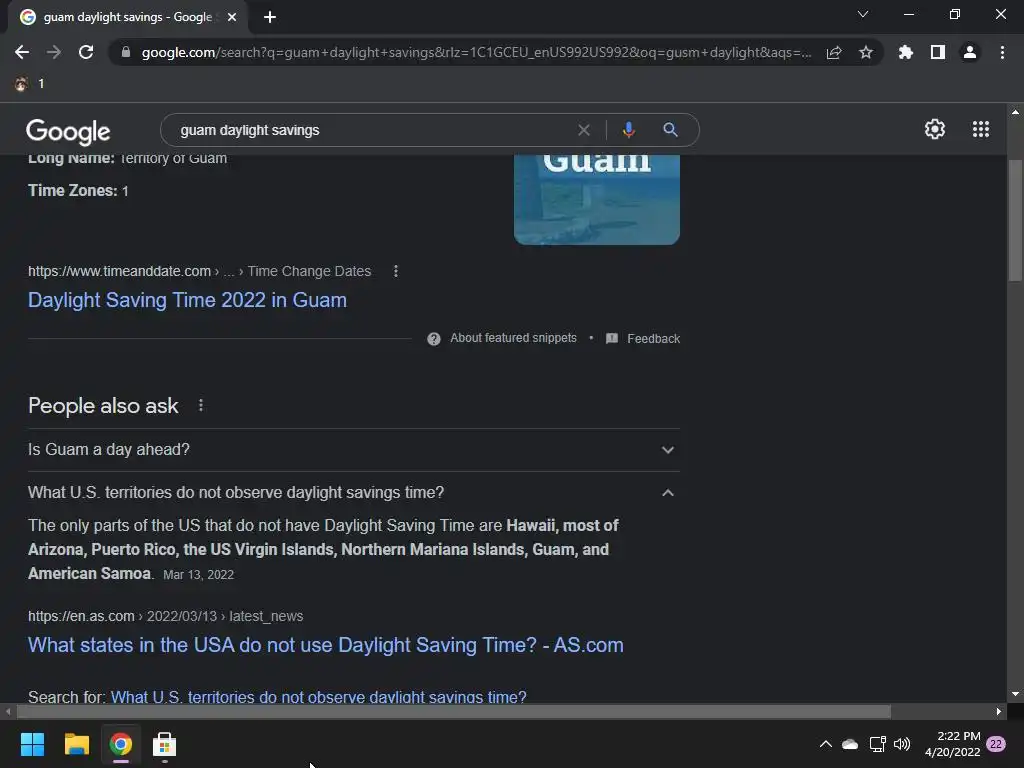Click the address bar URL
Screen dimensions: 1024x768
[477, 52]
